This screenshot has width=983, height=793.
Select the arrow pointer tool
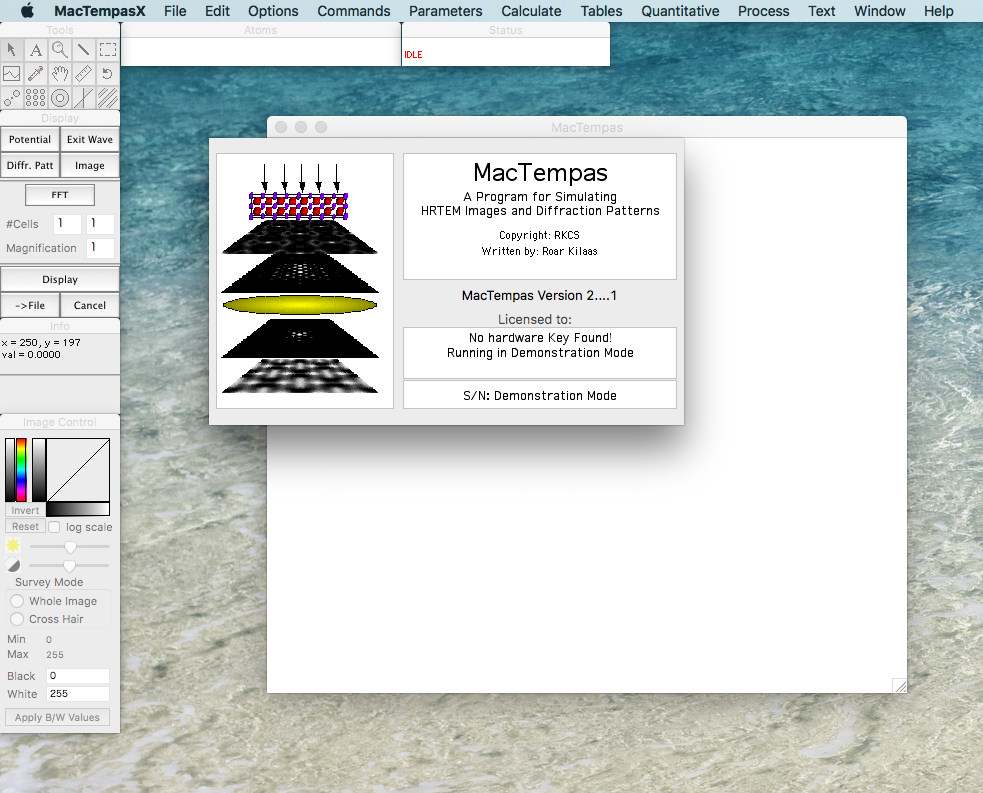(x=12, y=50)
